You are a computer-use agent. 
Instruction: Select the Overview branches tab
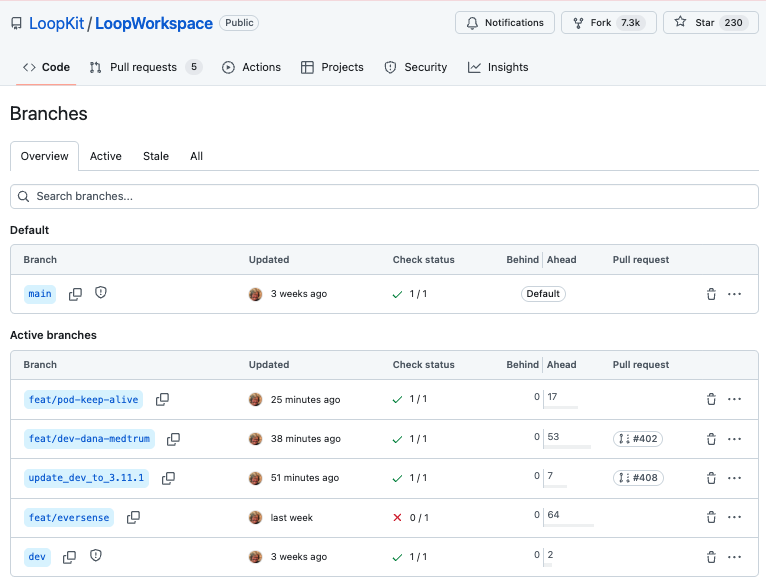tap(44, 156)
